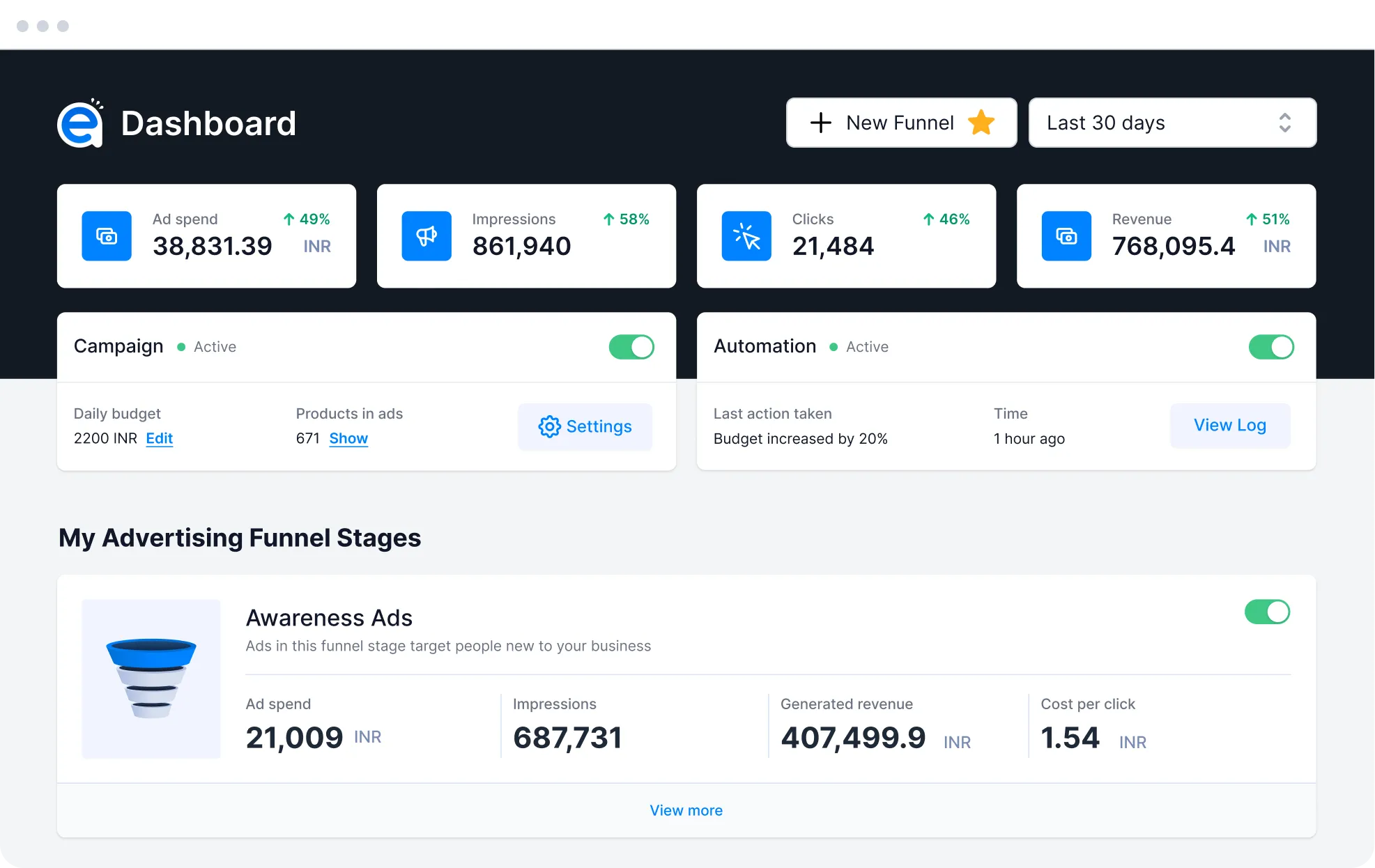Create a New Funnel
Viewport: 1375px width, 868px height.
[900, 123]
